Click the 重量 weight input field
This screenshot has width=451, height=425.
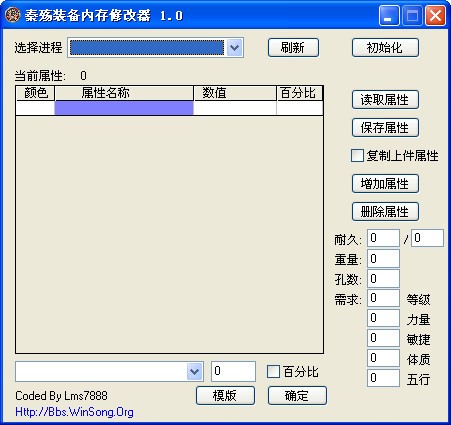click(x=383, y=259)
